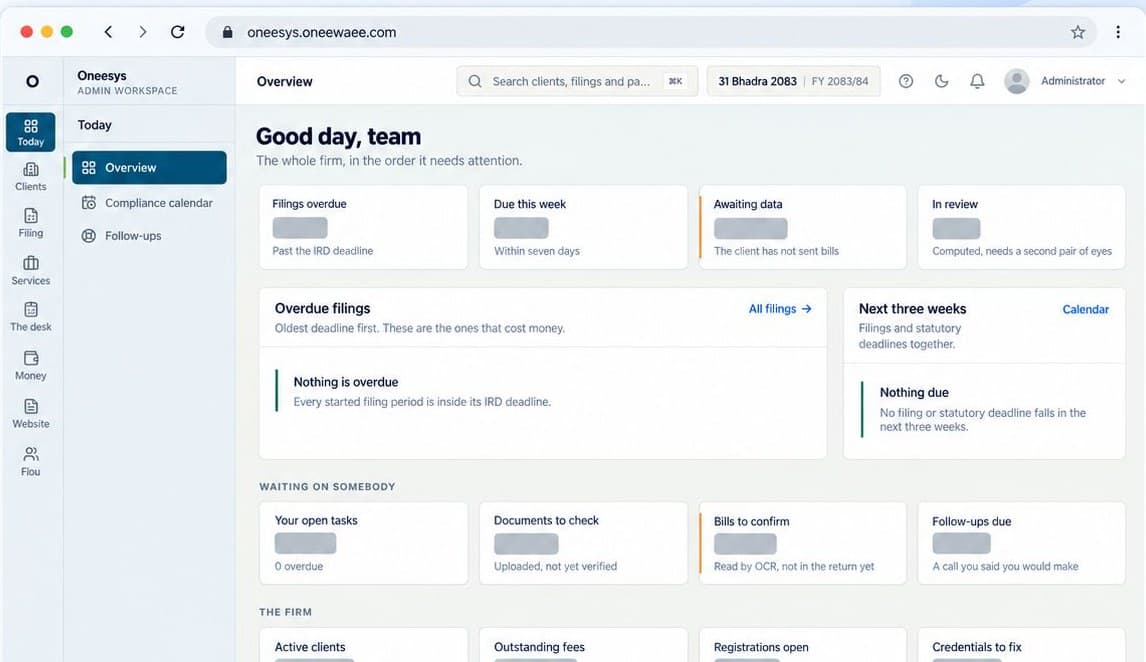Open the Follow-ups due card

[1022, 543]
